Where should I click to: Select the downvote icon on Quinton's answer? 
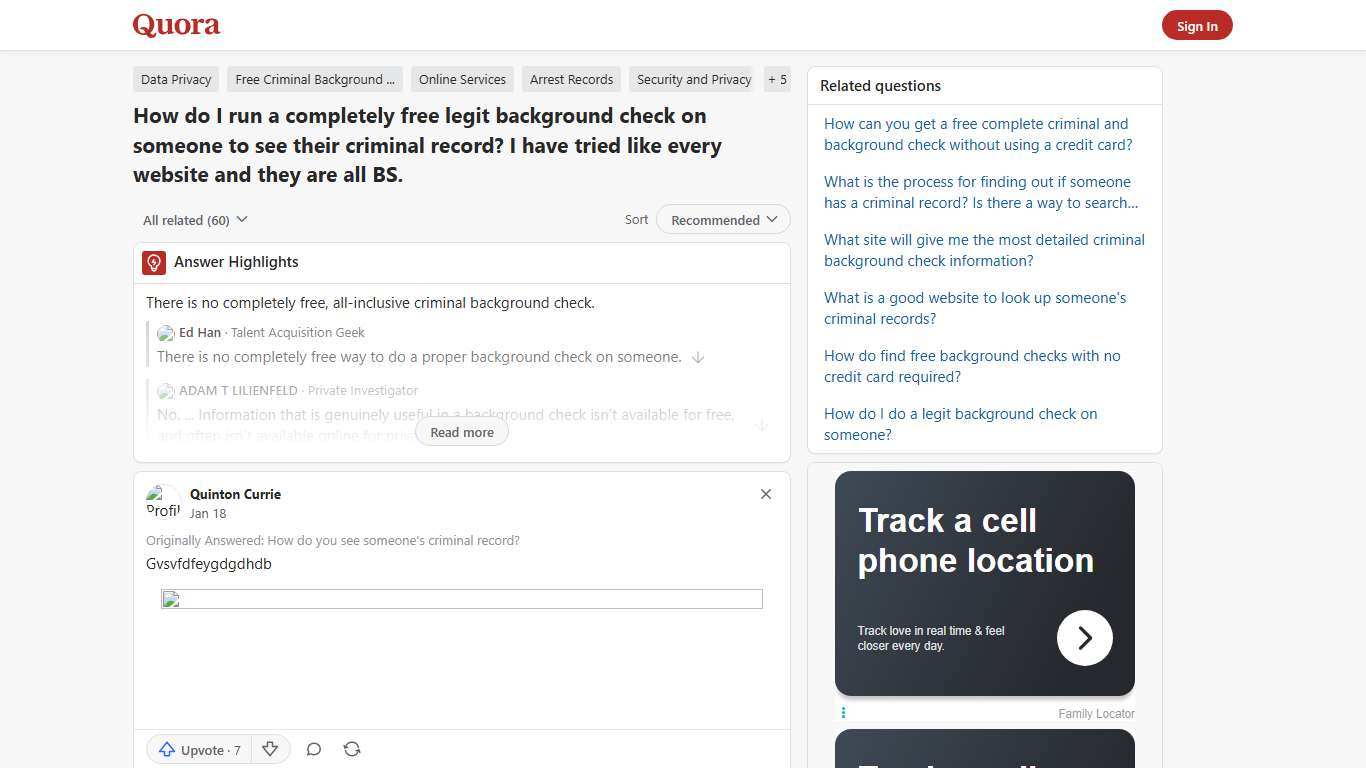pyautogui.click(x=270, y=749)
